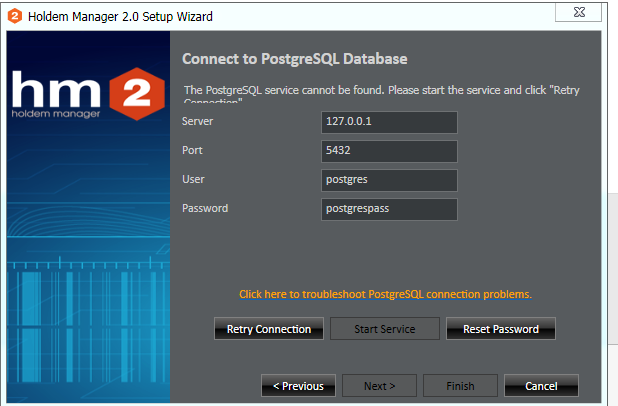The height and width of the screenshot is (406, 618).
Task: Select the 'User' label text
Action: (193, 179)
